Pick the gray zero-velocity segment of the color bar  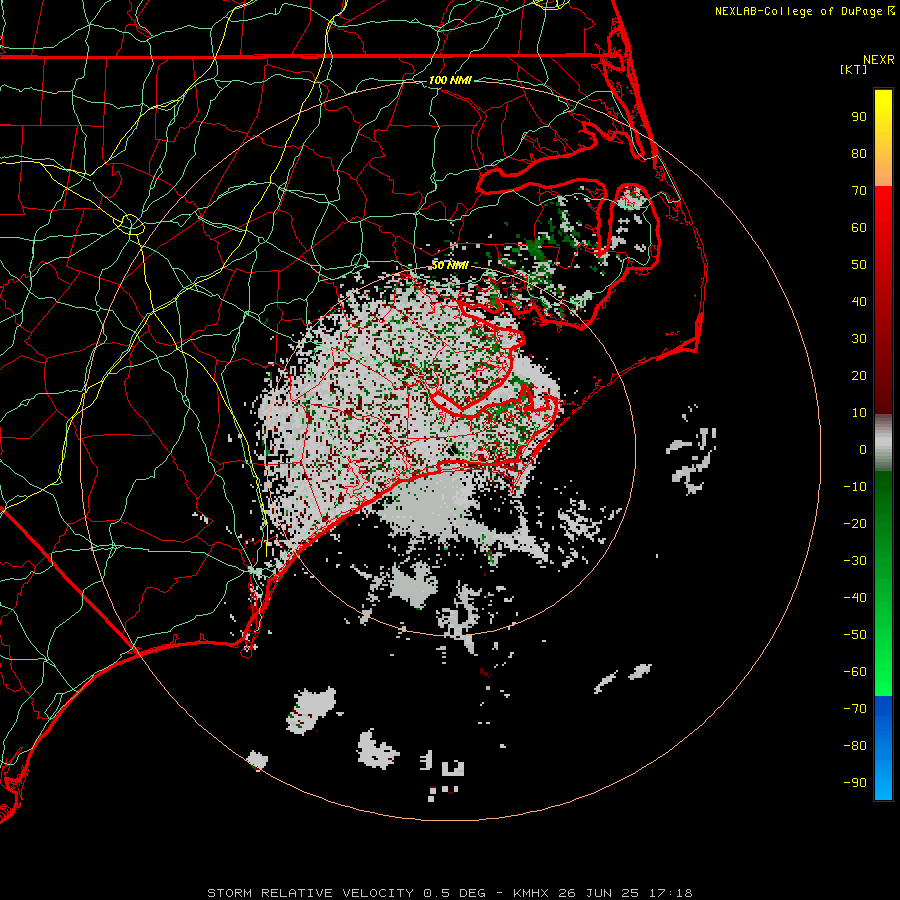tap(883, 443)
